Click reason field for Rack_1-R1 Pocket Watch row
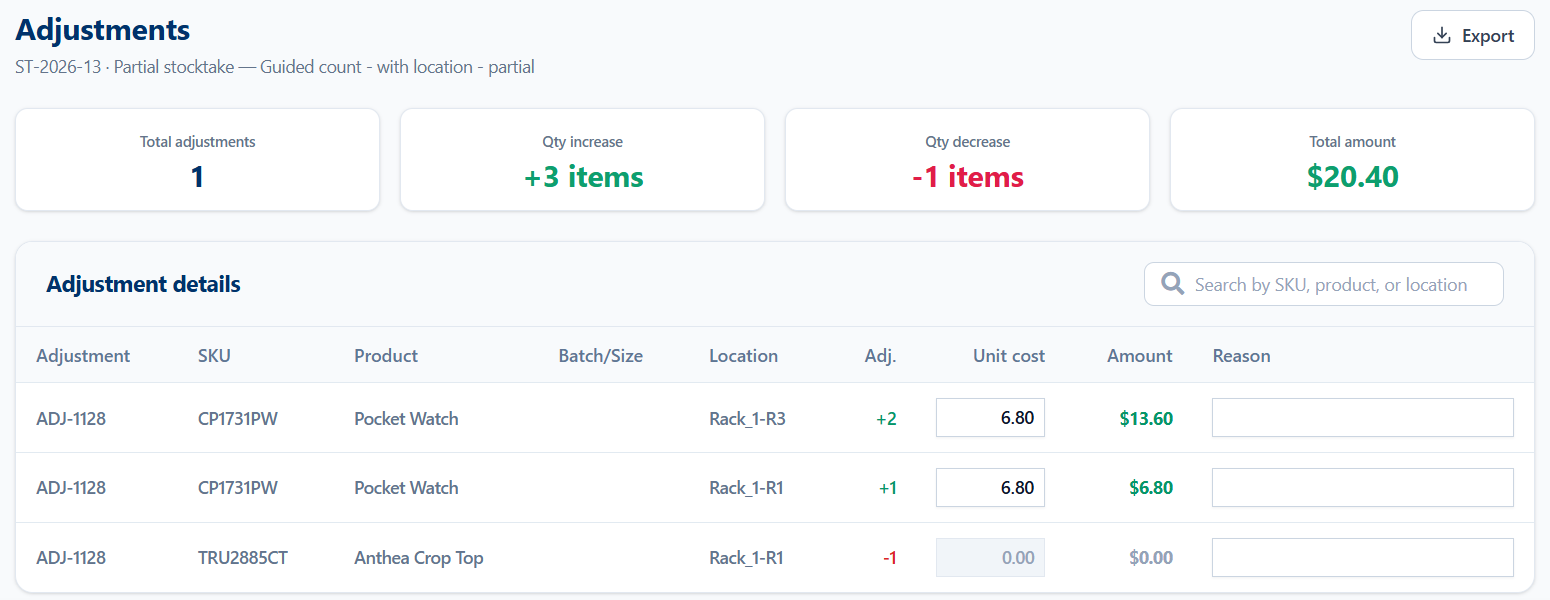 point(1362,488)
